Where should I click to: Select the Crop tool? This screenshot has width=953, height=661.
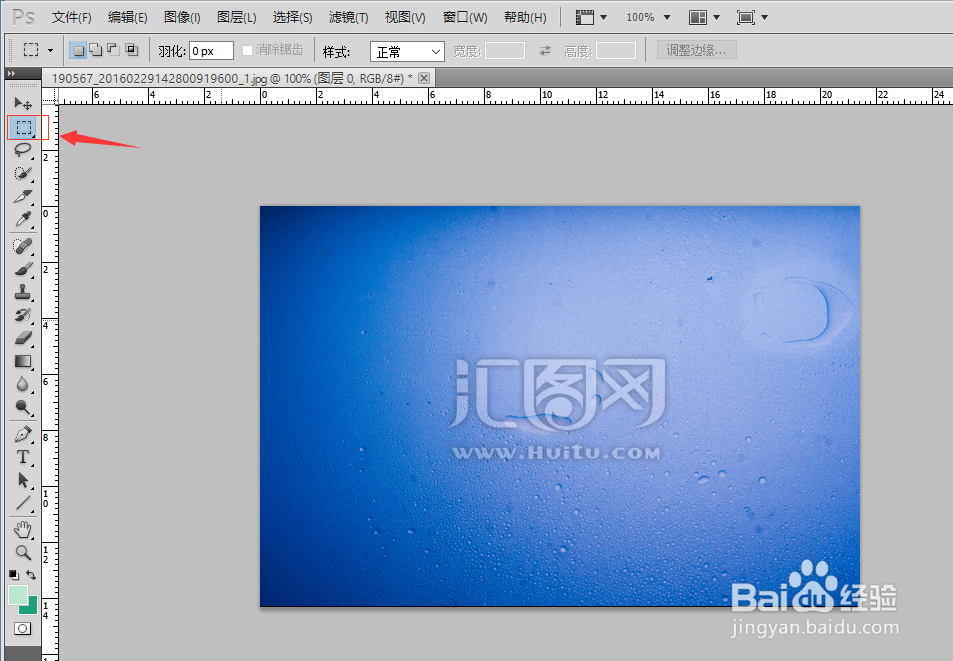[23, 197]
